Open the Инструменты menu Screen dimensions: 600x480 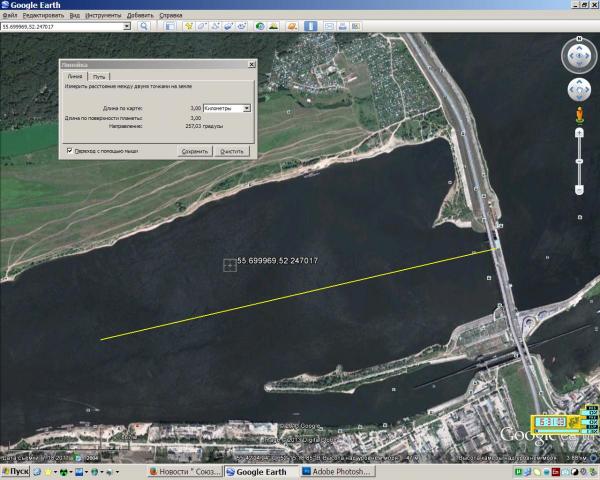(103, 15)
